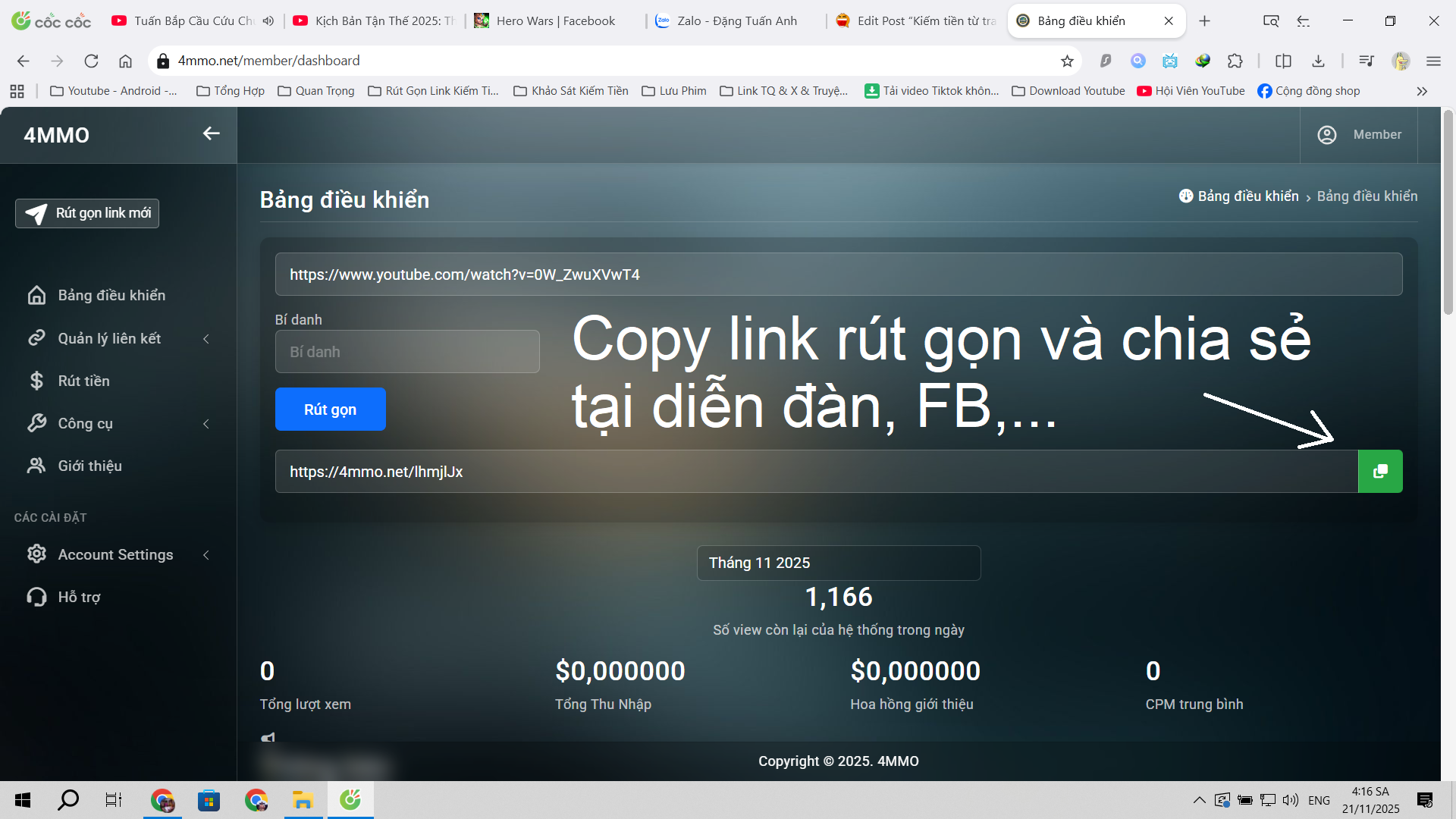Screen dimensions: 1456x819
Task: Open Hỗ trợ support headset item
Action: point(79,597)
